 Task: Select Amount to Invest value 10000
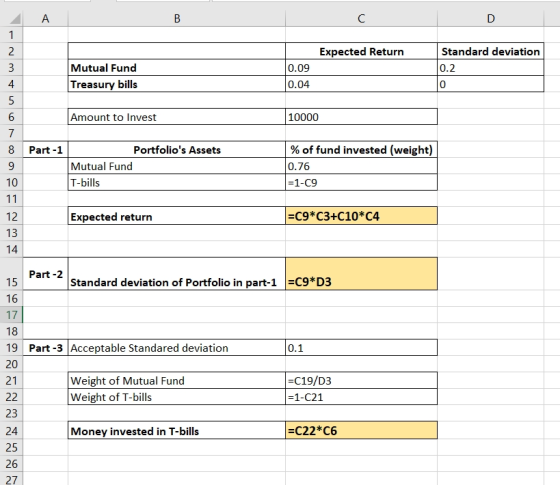pos(361,117)
